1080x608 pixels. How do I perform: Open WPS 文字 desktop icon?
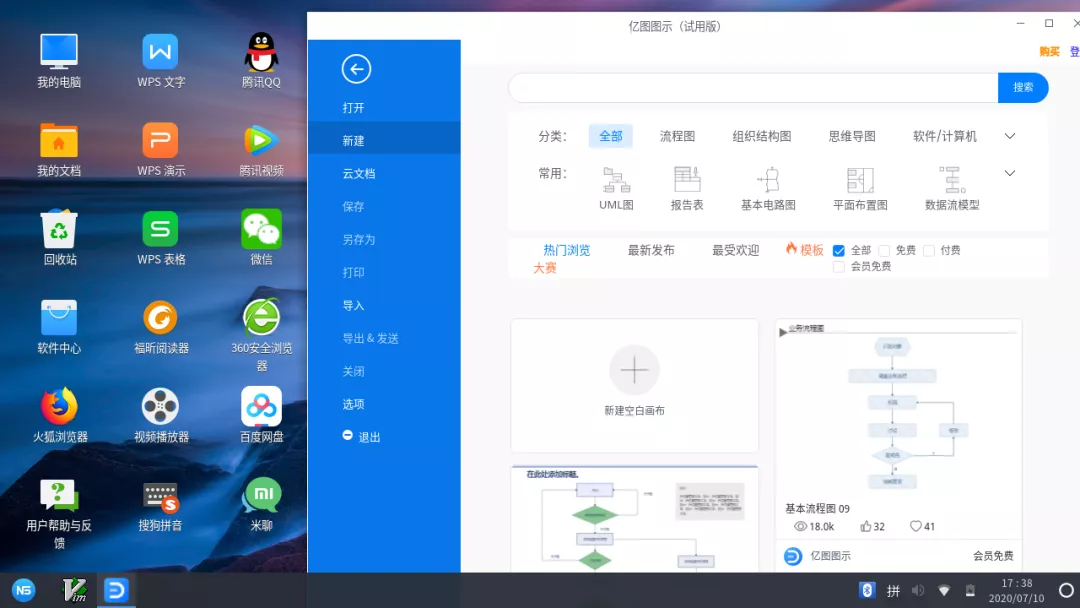160,61
